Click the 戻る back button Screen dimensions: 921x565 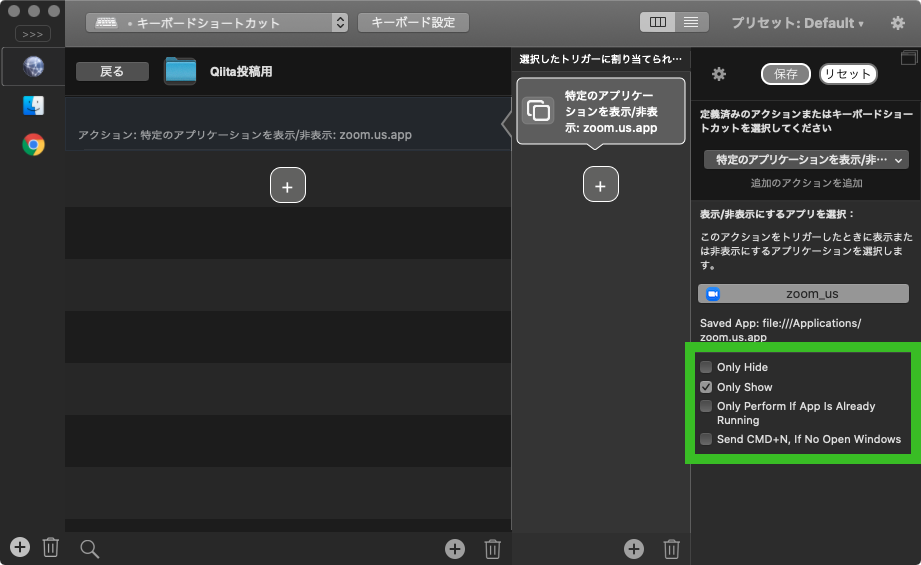(x=112, y=72)
